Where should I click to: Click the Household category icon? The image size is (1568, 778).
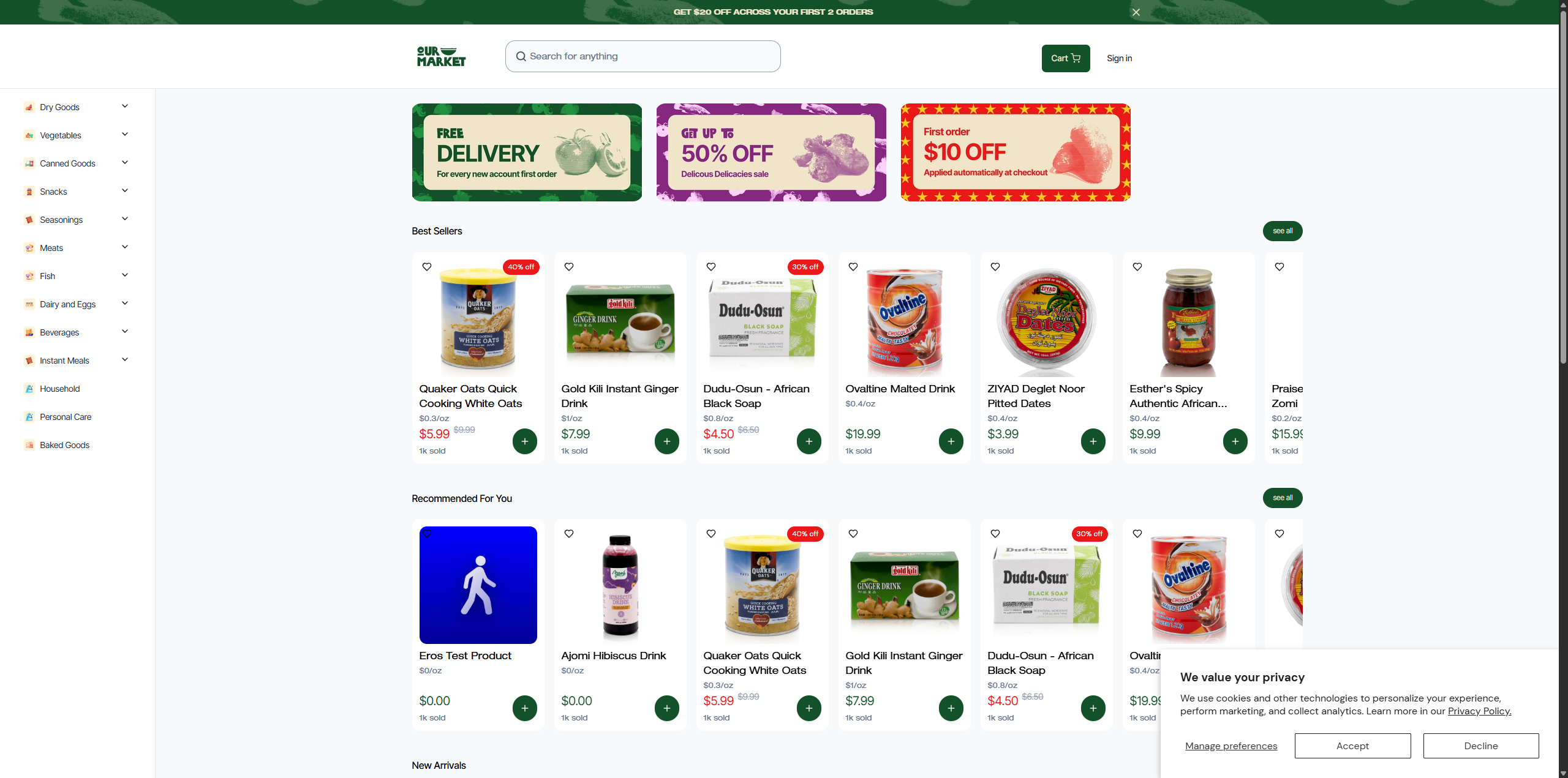coord(29,389)
